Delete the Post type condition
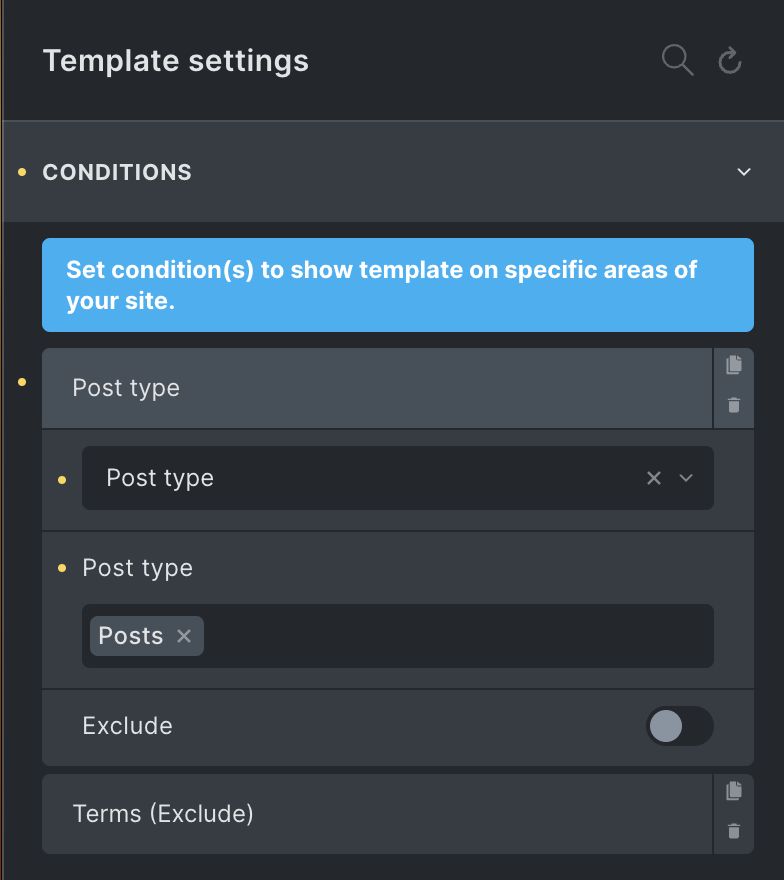 click(733, 405)
